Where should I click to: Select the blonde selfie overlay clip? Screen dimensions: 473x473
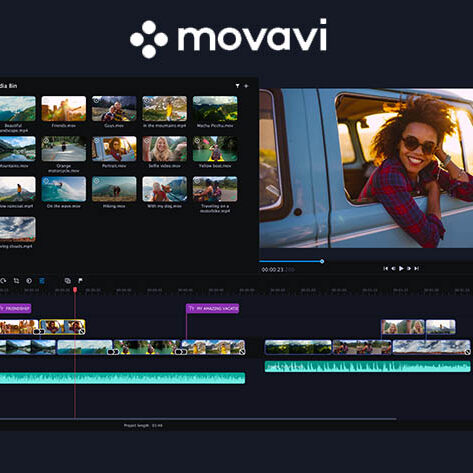click(403, 327)
